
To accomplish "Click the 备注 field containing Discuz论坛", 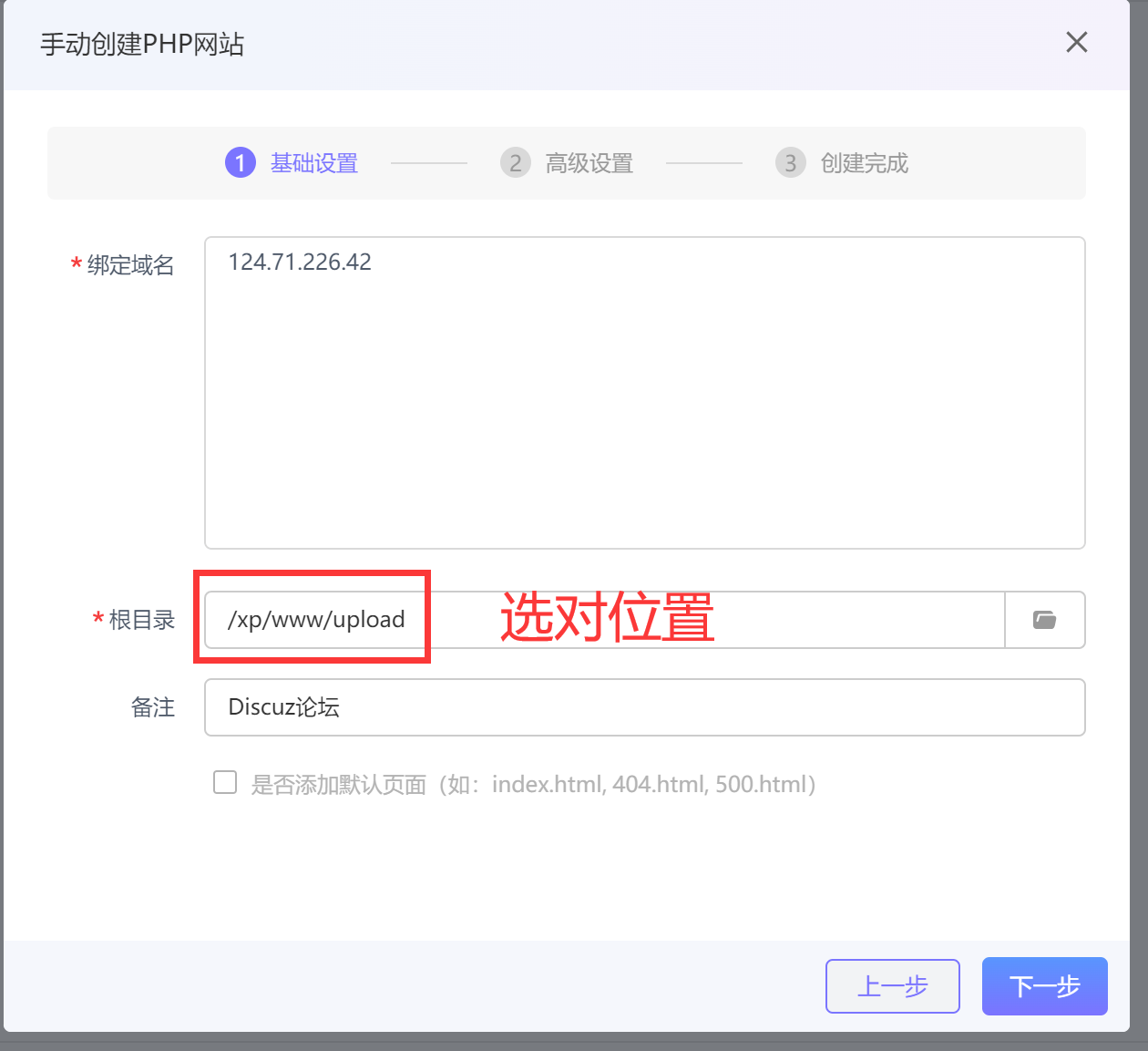I will click(645, 707).
